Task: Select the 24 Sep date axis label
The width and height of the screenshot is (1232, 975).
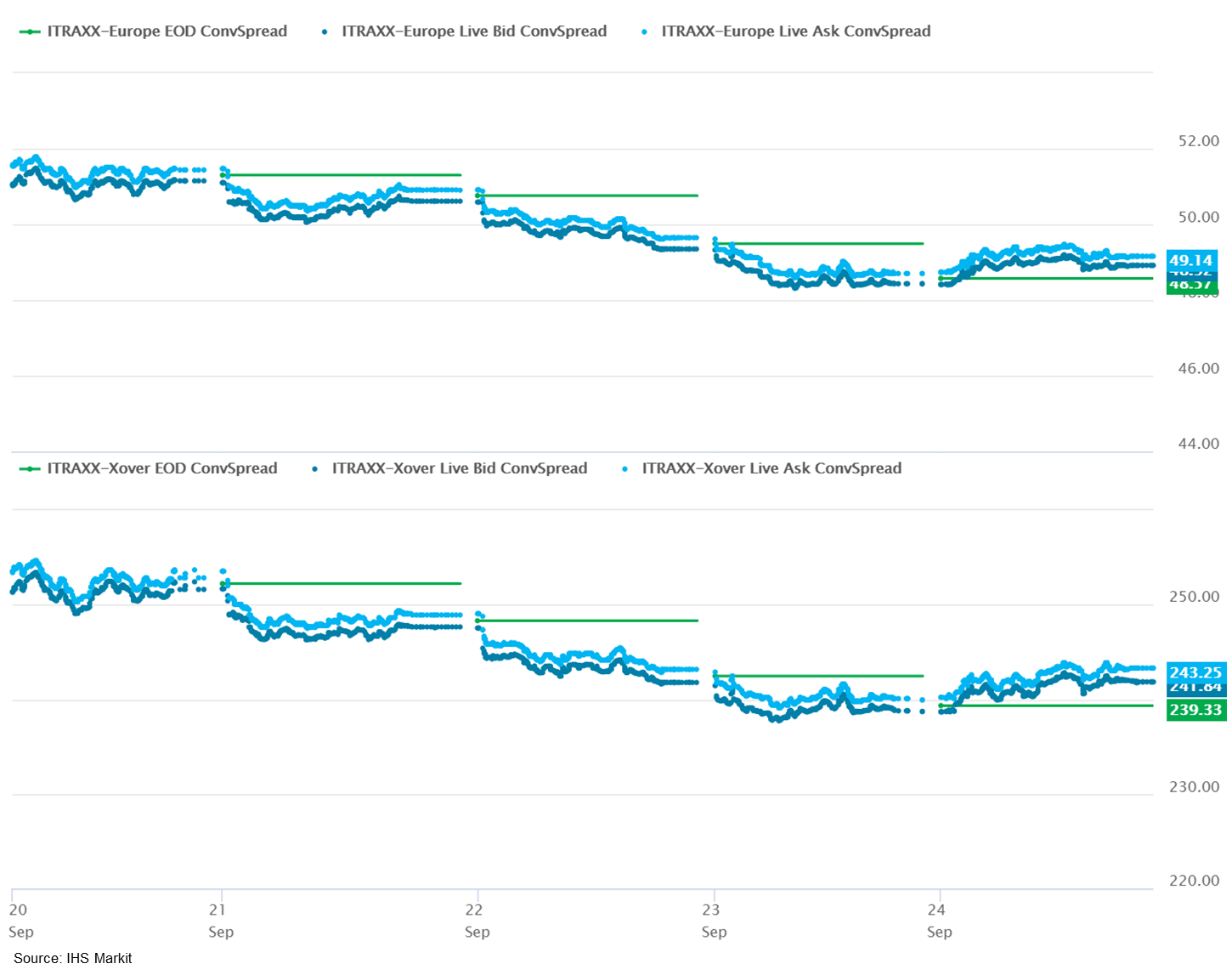Action: (x=939, y=920)
